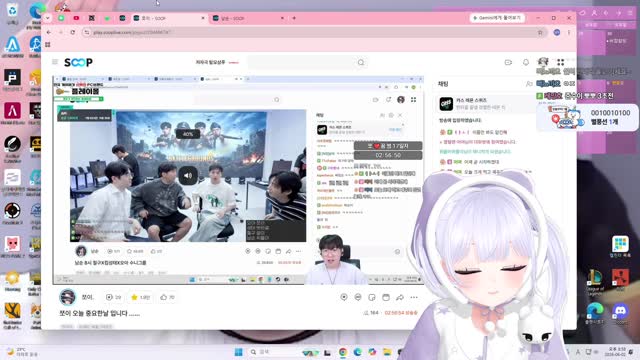This screenshot has width=640, height=360.
Task: Bookmark this page with the star icon
Action: click(540, 32)
